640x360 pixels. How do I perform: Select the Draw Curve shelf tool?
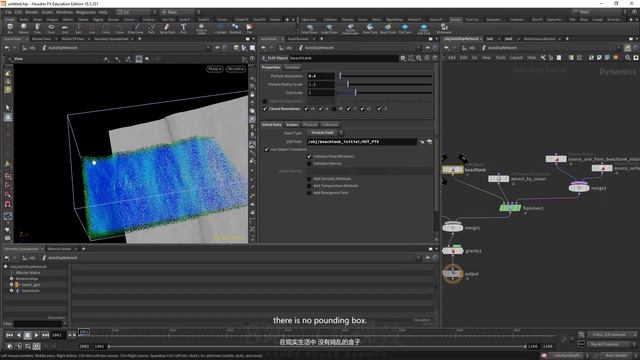[136, 28]
